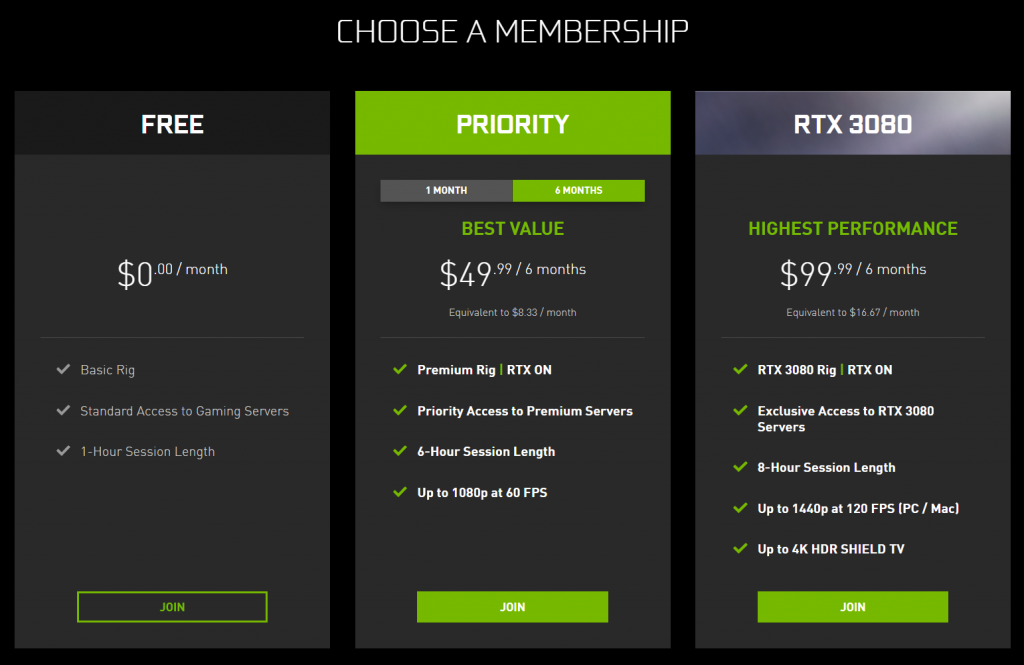Join the Priority membership plan
Viewport: 1024px width, 665px height.
point(513,607)
